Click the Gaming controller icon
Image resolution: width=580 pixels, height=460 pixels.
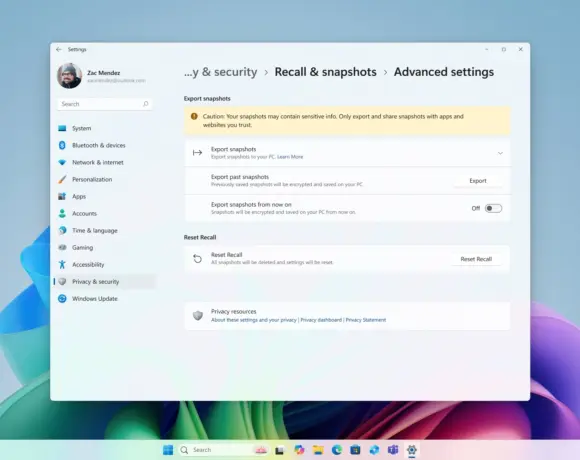(62, 247)
